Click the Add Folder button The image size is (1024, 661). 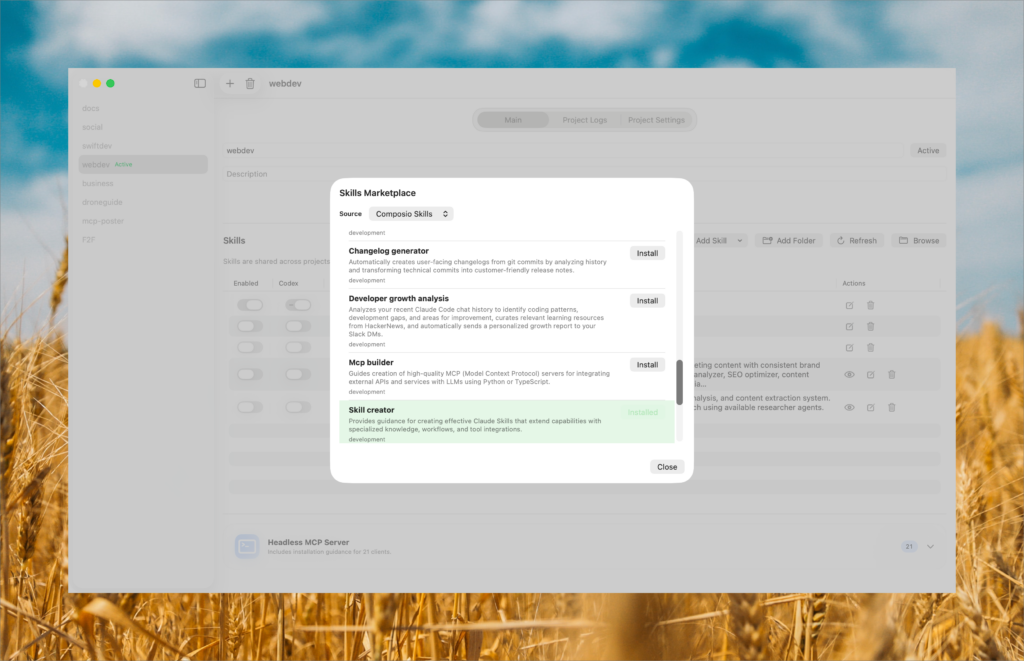[x=789, y=241]
